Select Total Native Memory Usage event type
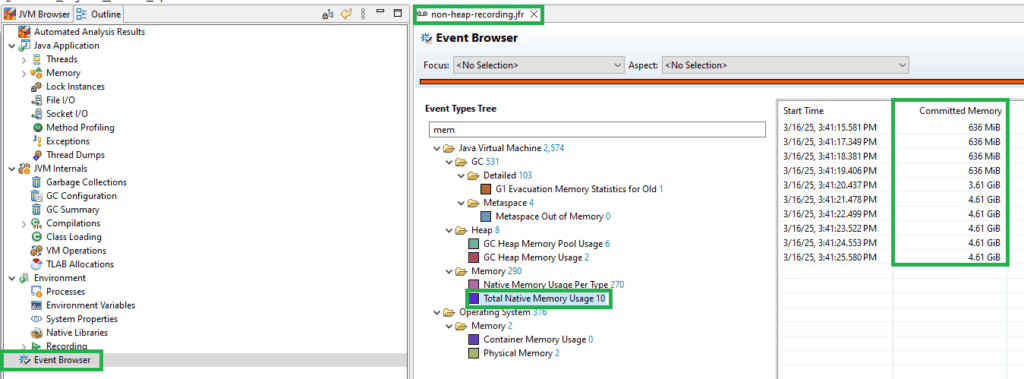The width and height of the screenshot is (1024, 379). (539, 299)
